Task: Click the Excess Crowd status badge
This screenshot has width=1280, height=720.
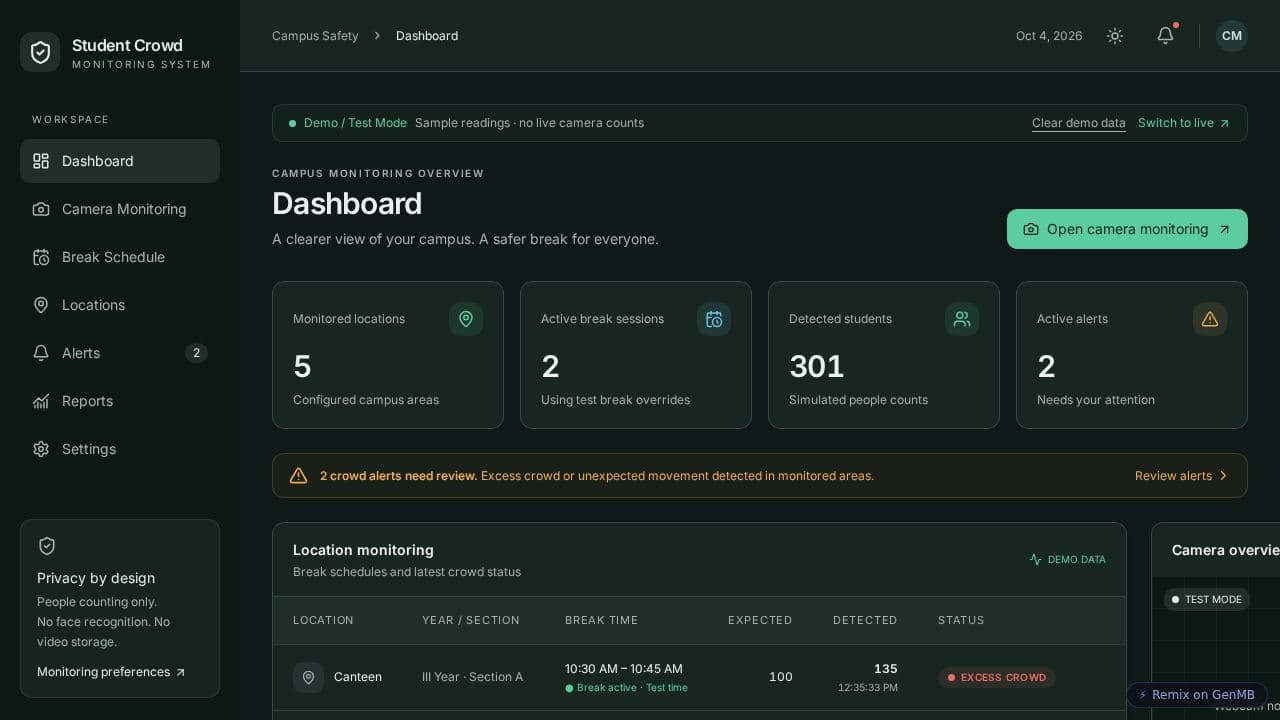Action: pyautogui.click(x=997, y=677)
